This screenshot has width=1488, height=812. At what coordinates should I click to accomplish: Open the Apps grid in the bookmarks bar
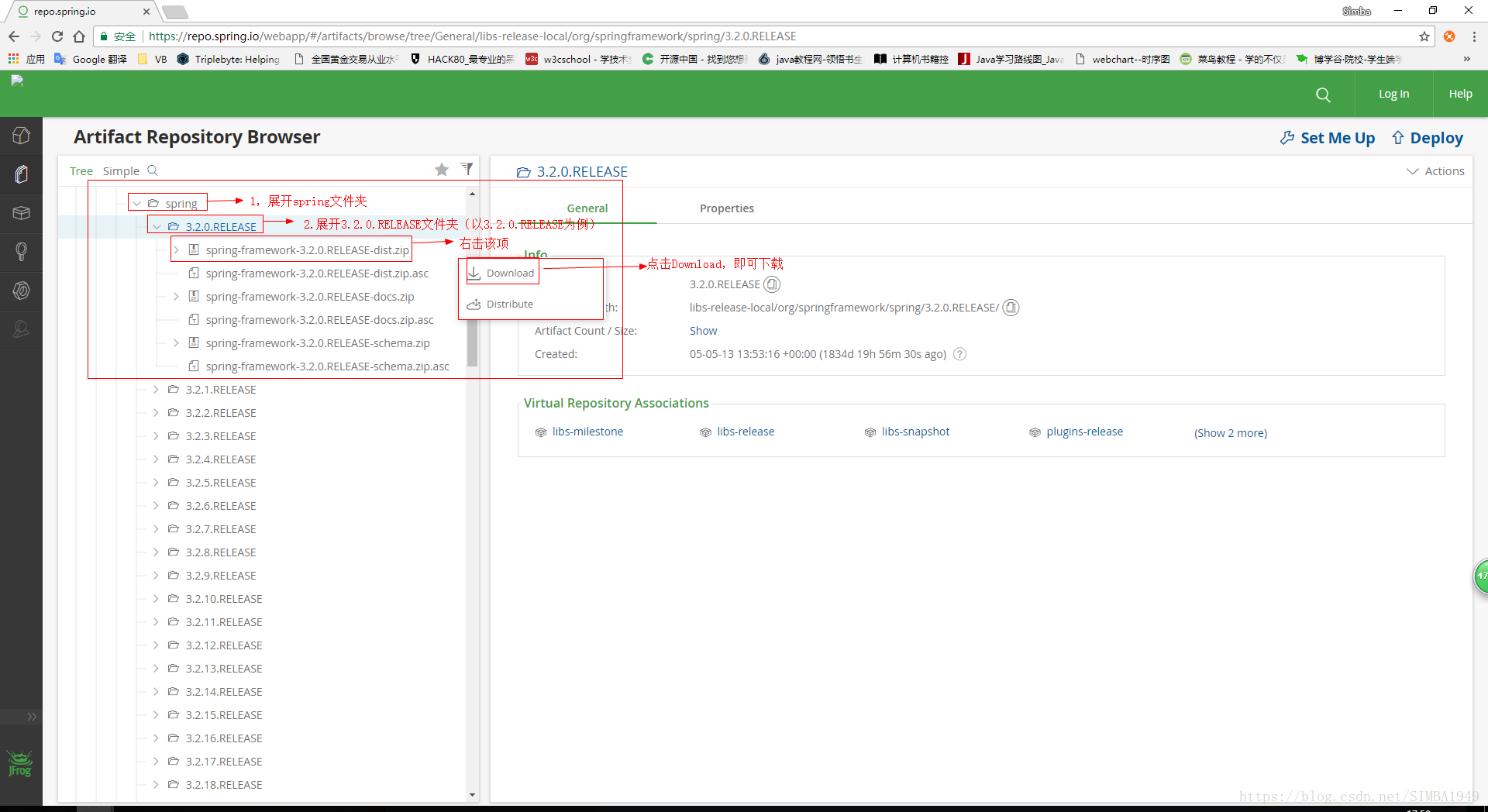[13, 59]
